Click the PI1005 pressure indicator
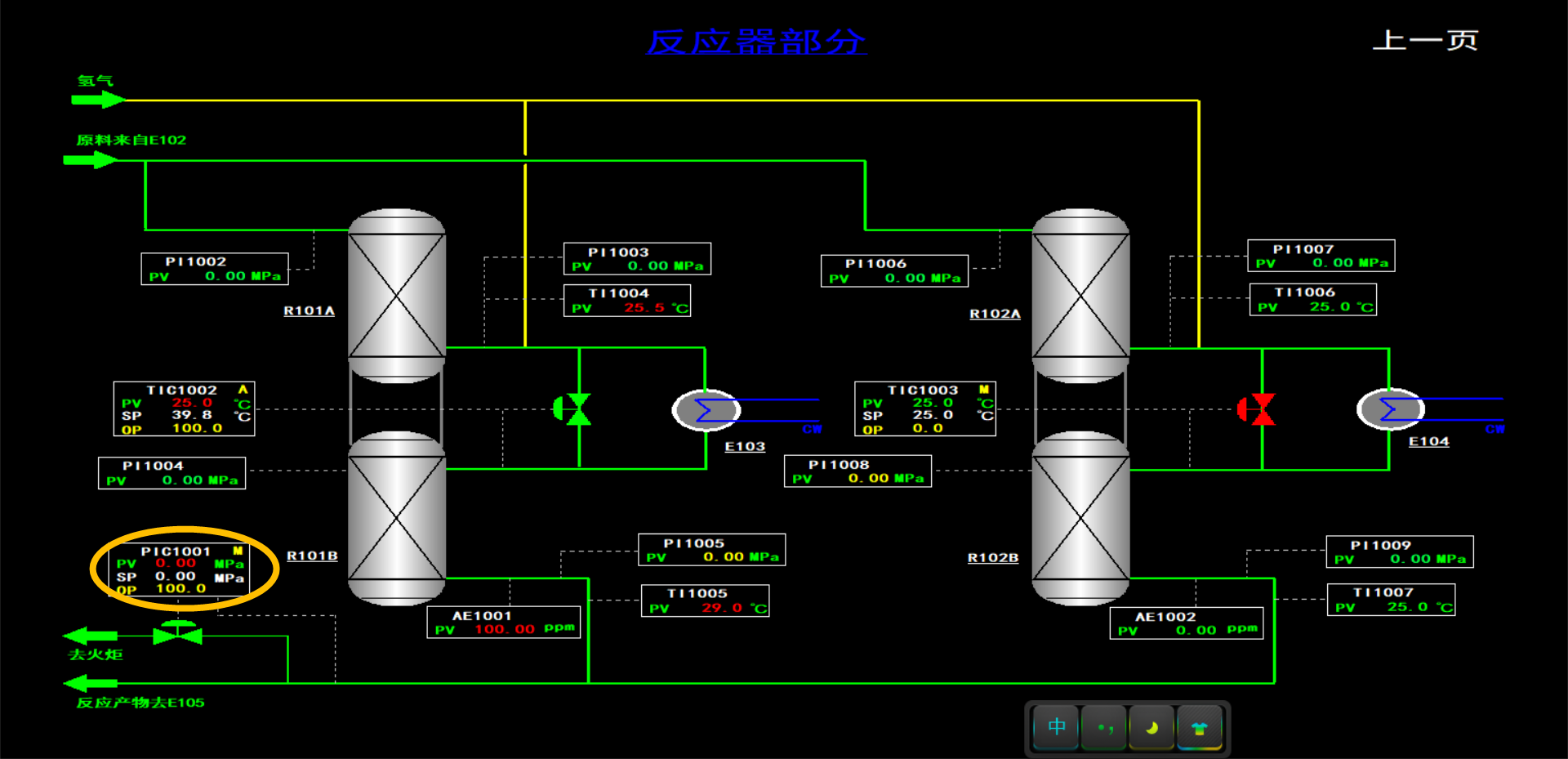This screenshot has width=1568, height=759. click(x=712, y=550)
